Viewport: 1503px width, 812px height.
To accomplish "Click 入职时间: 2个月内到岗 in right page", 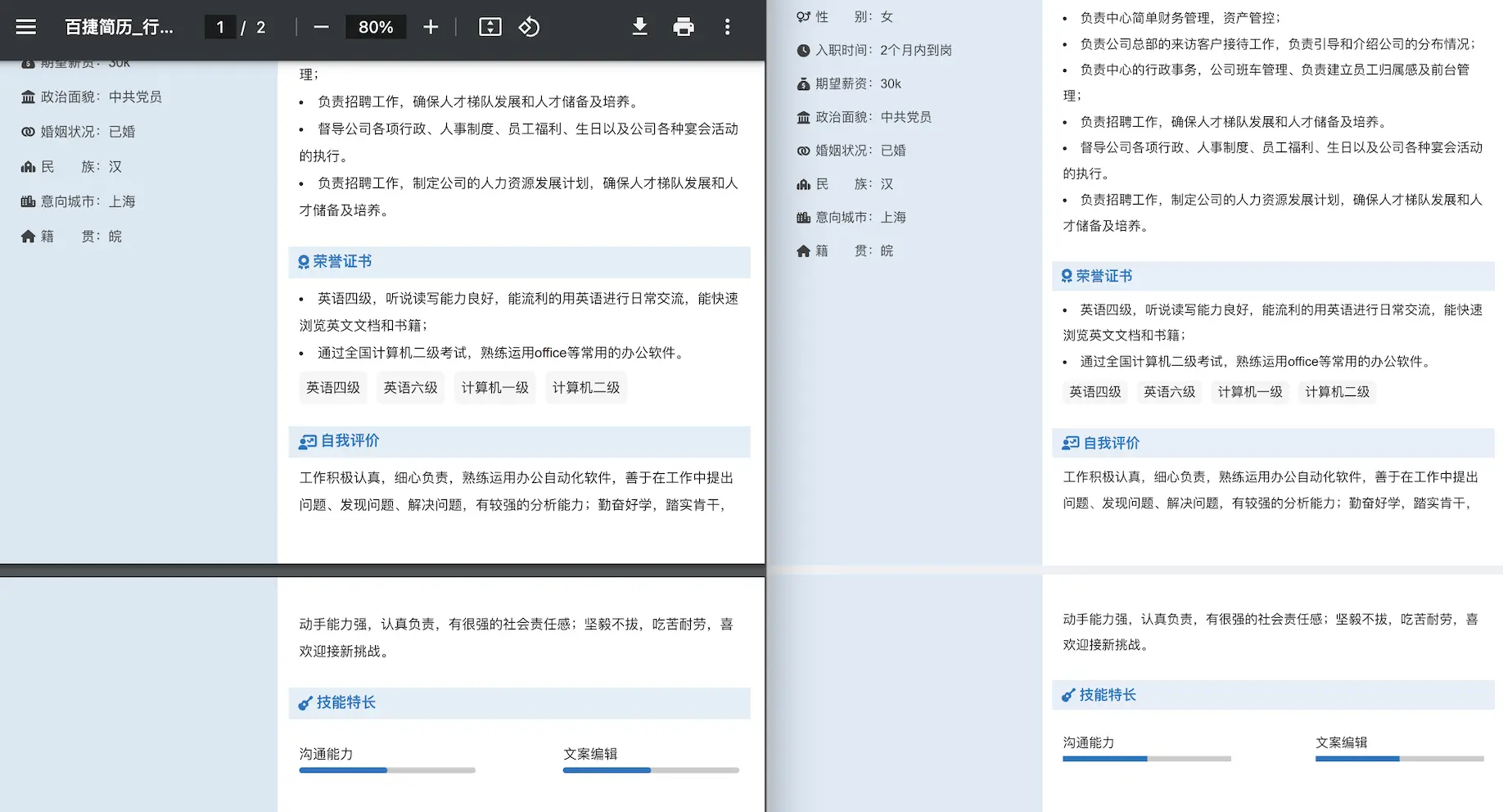I will coord(884,50).
